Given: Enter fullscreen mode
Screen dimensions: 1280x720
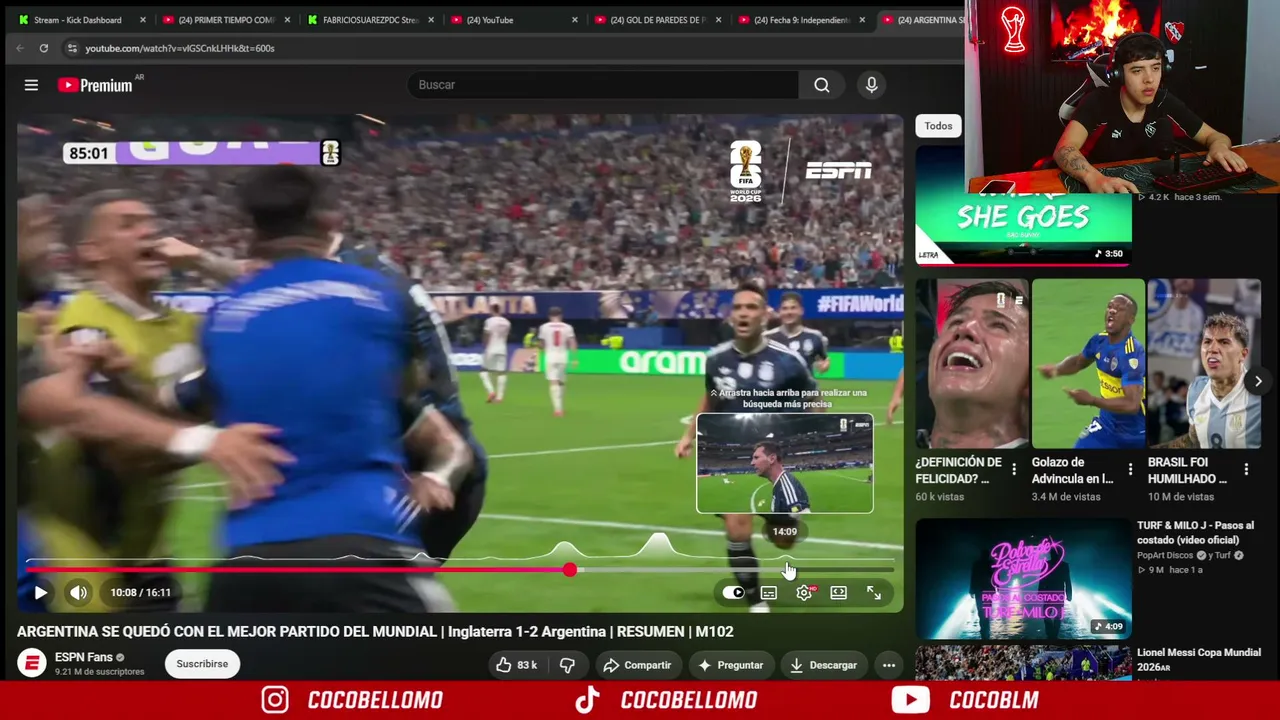Looking at the screenshot, I should (874, 593).
